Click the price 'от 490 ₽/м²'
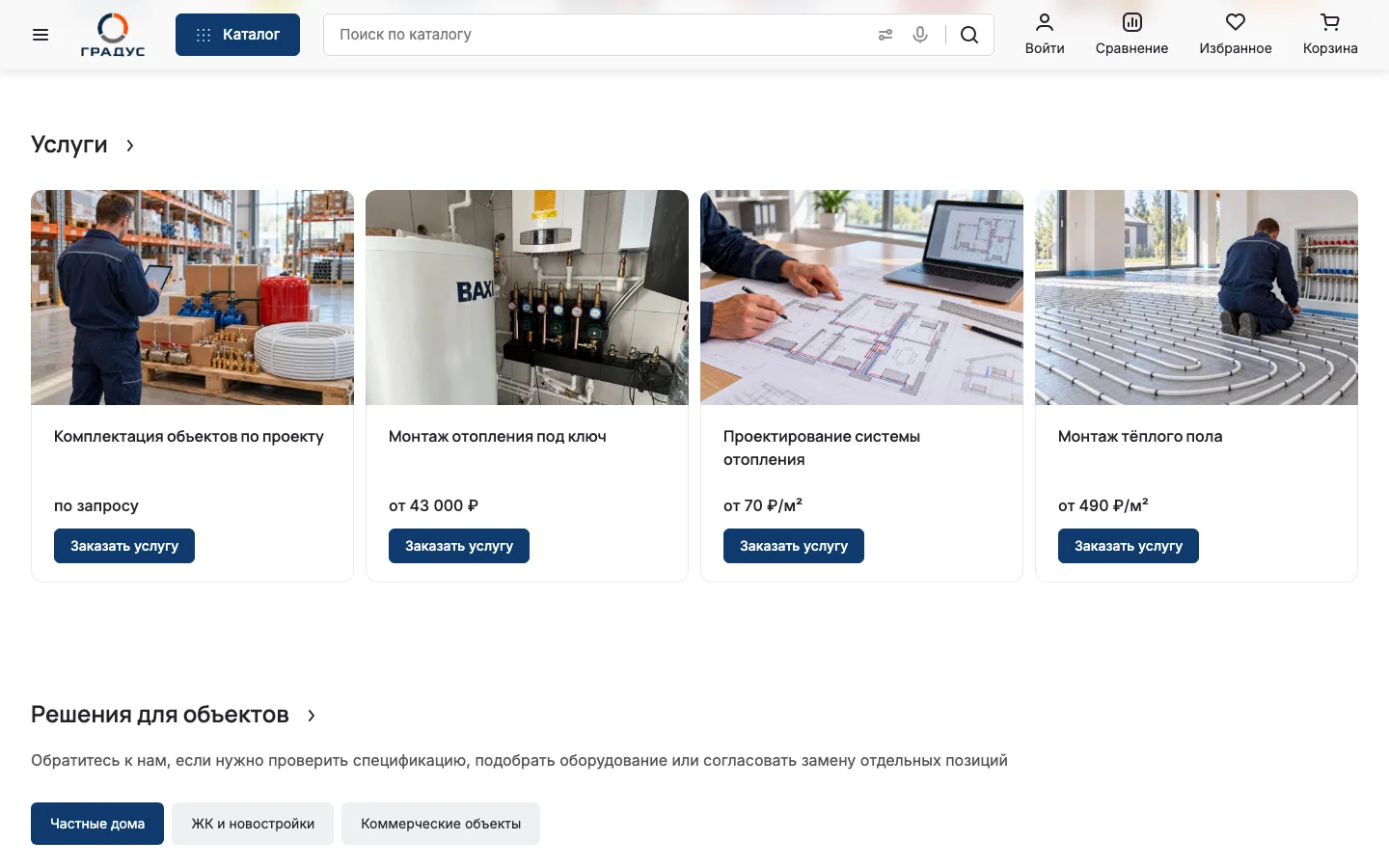1389x868 pixels. coord(1103,505)
